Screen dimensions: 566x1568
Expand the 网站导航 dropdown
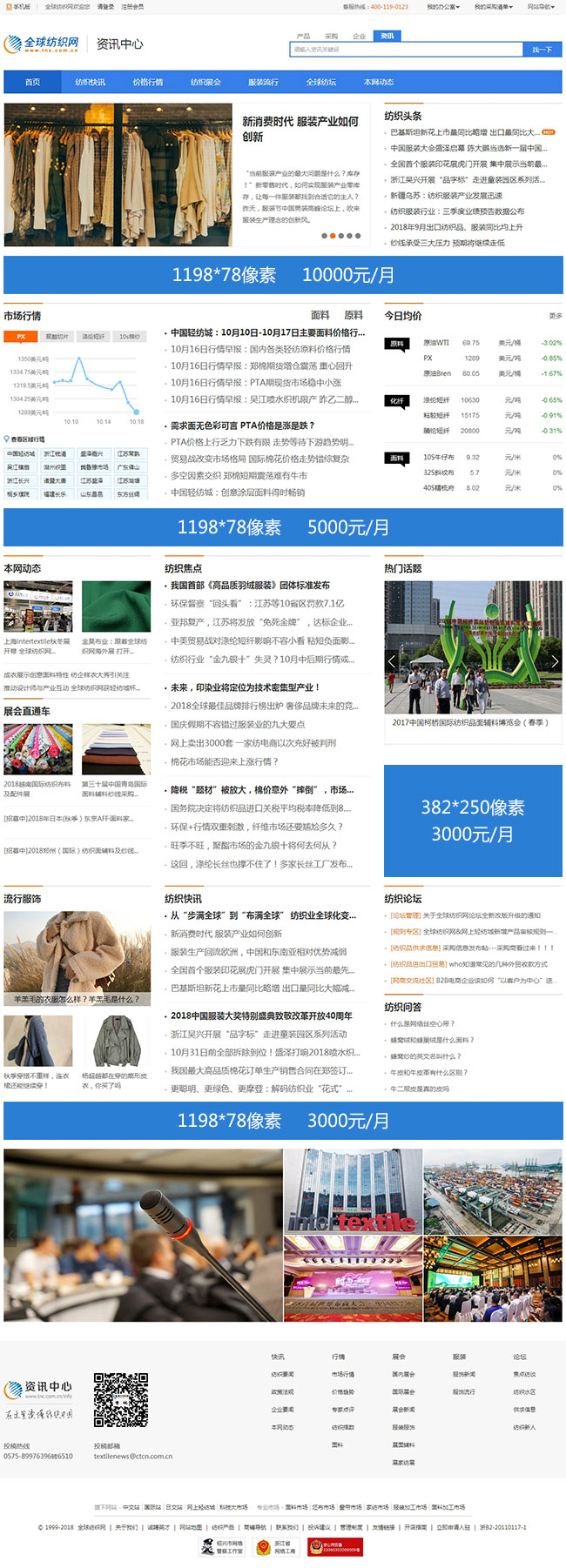541,7
